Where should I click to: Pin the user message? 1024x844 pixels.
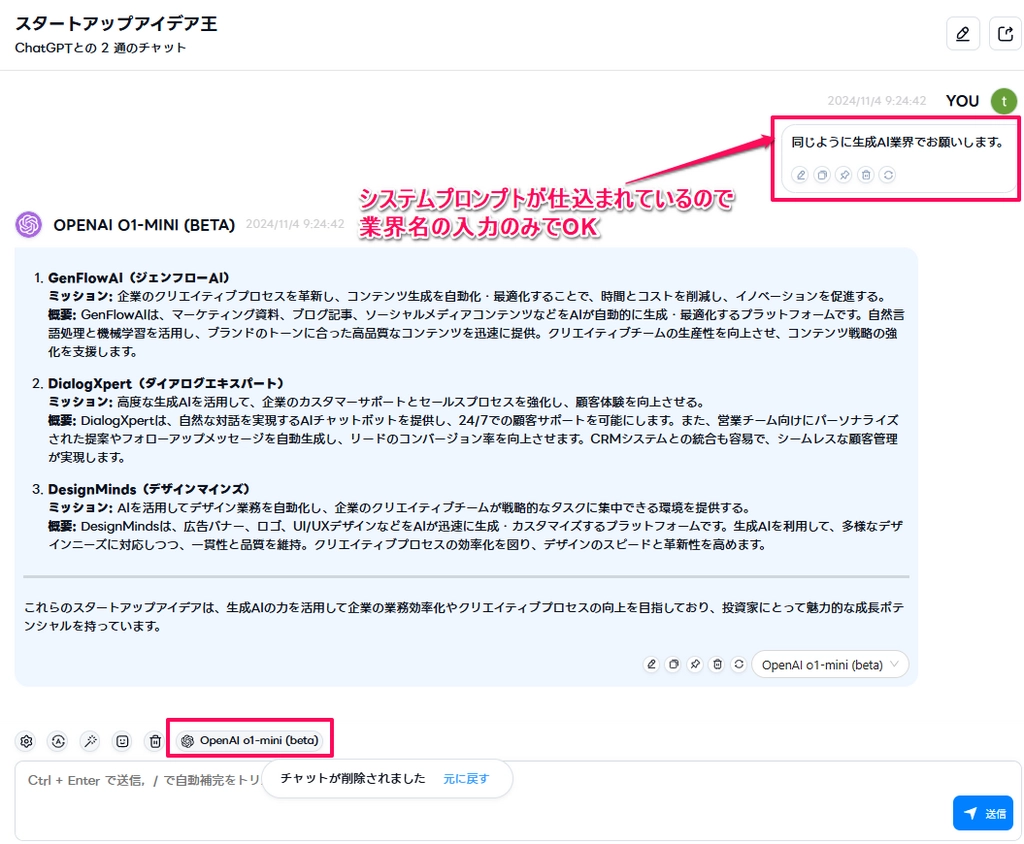click(844, 175)
